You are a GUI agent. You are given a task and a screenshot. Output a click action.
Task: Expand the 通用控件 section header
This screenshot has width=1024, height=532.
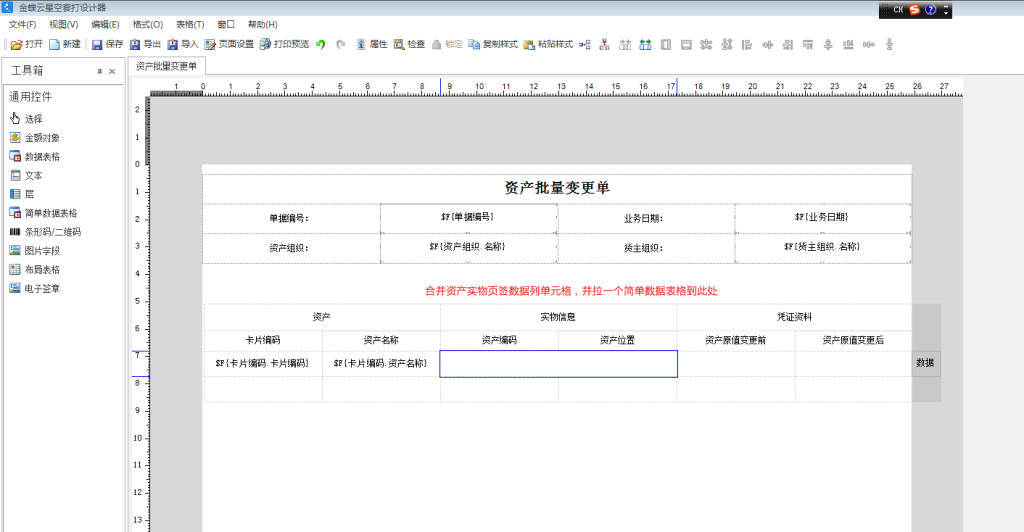[x=31, y=97]
